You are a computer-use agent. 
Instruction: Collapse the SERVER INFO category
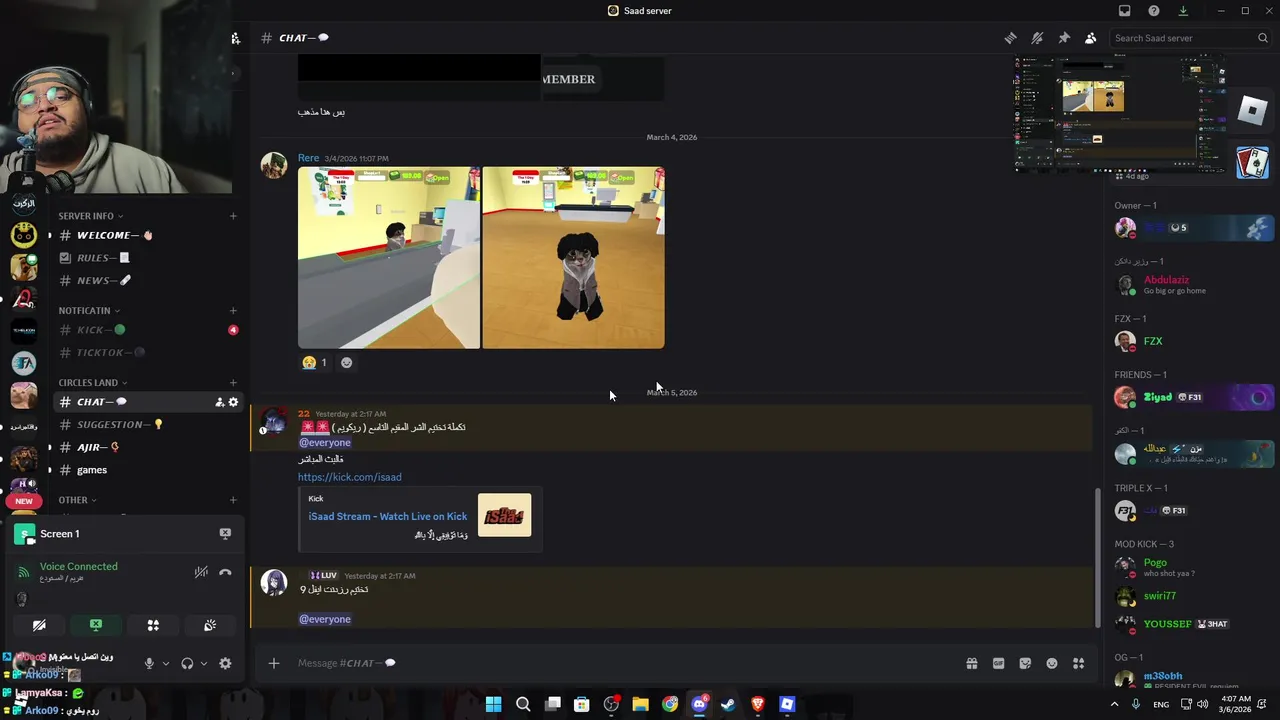[x=90, y=216]
